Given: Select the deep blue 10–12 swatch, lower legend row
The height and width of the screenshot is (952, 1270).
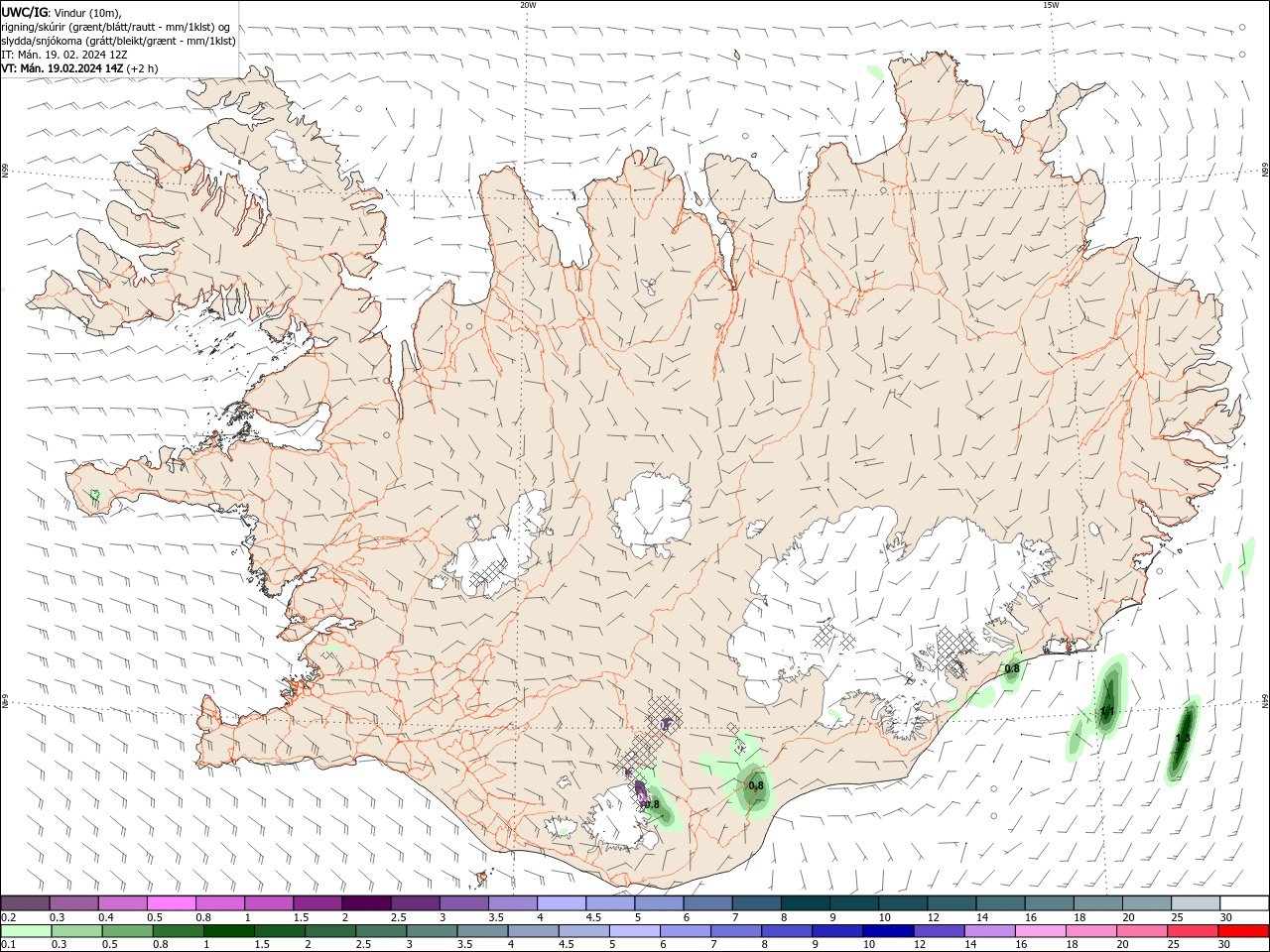Looking at the screenshot, I should 887,931.
